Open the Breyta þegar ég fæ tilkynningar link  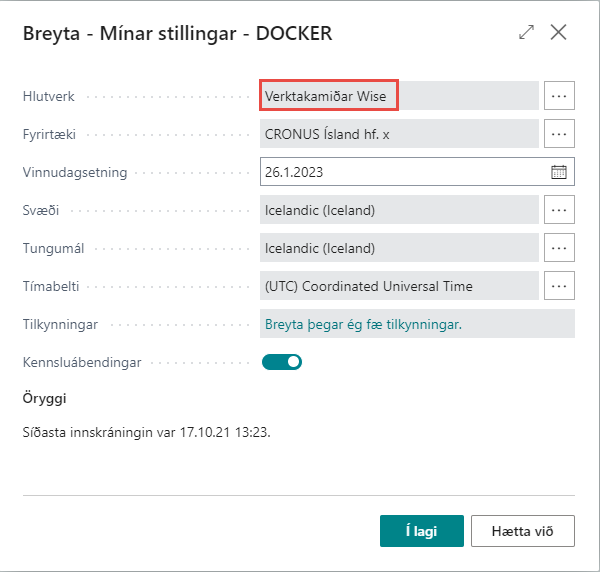click(363, 324)
